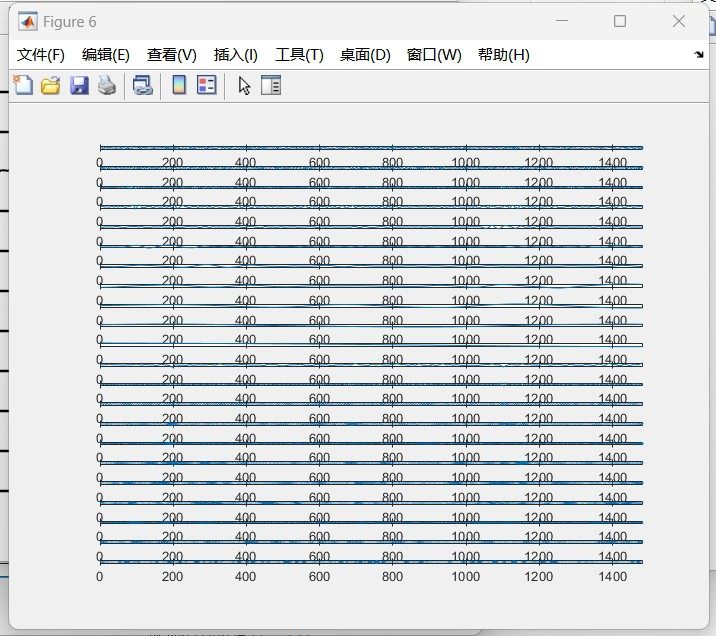This screenshot has width=716, height=636.
Task: Minimize the Figure 6 window
Action: click(x=562, y=21)
